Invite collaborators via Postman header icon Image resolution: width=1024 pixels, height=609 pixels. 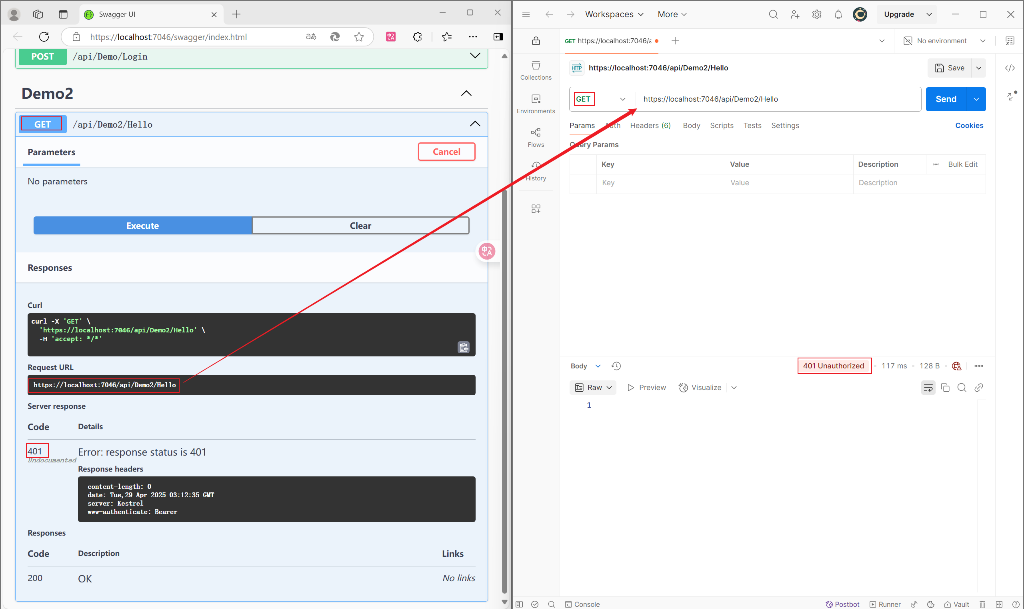pos(795,14)
